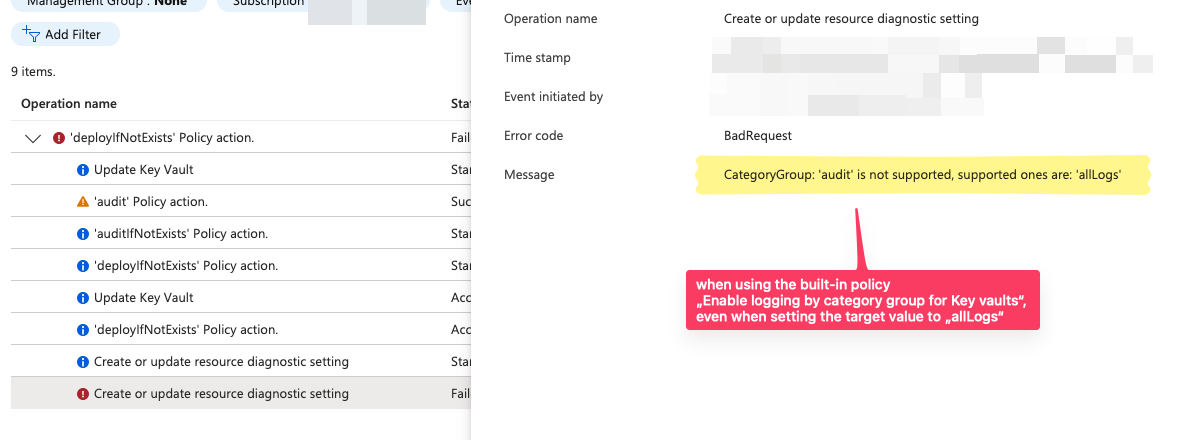The image size is (1190, 440).
Task: Open the first Update Key Vault operation
Action: [x=143, y=169]
